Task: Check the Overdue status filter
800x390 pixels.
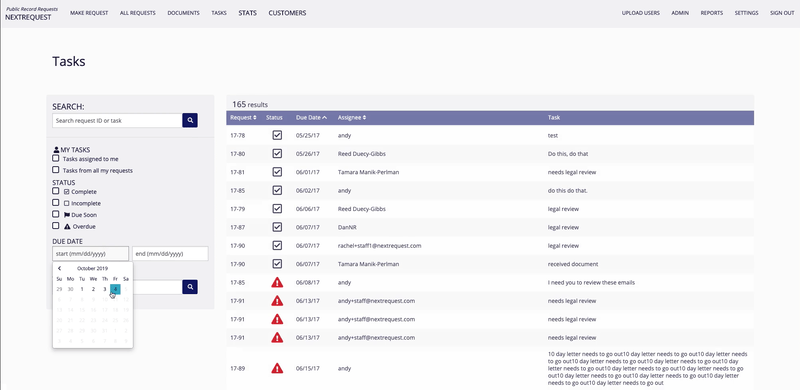Action: (56, 225)
